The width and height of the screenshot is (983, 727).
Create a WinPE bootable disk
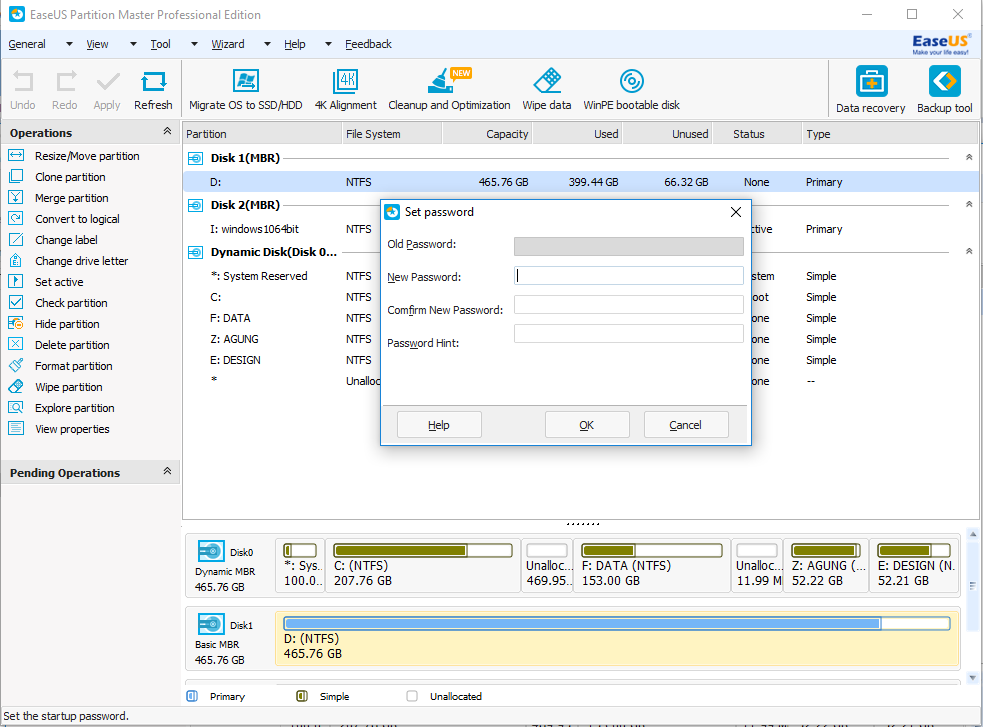pyautogui.click(x=630, y=88)
